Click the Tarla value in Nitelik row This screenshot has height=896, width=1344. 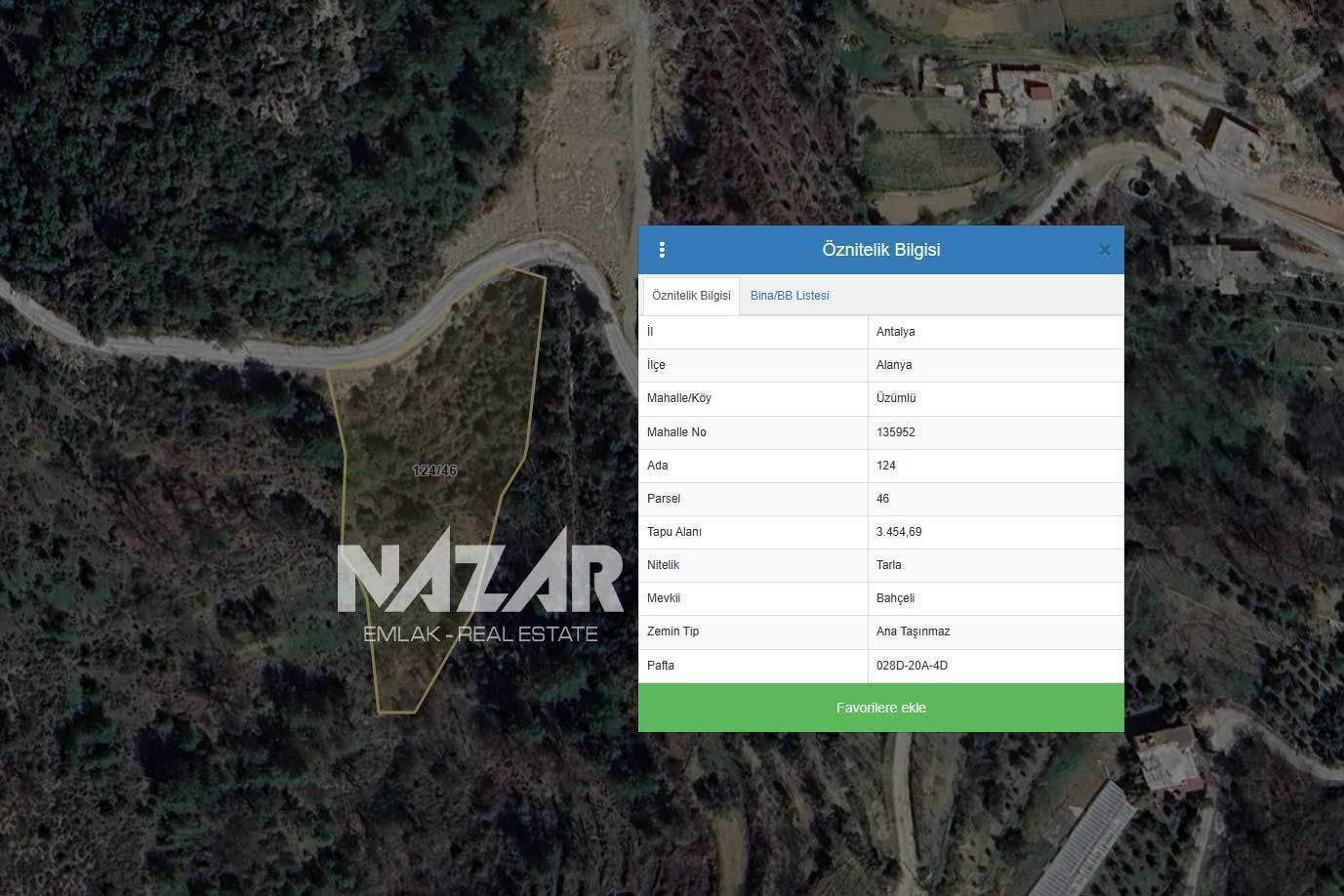(x=889, y=565)
